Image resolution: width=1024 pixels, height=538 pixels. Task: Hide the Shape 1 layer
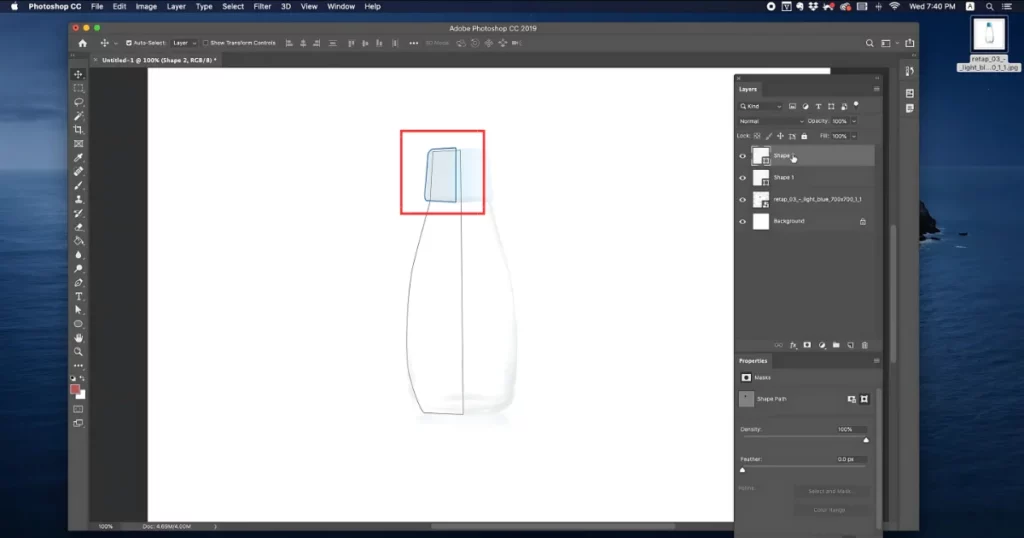743,178
